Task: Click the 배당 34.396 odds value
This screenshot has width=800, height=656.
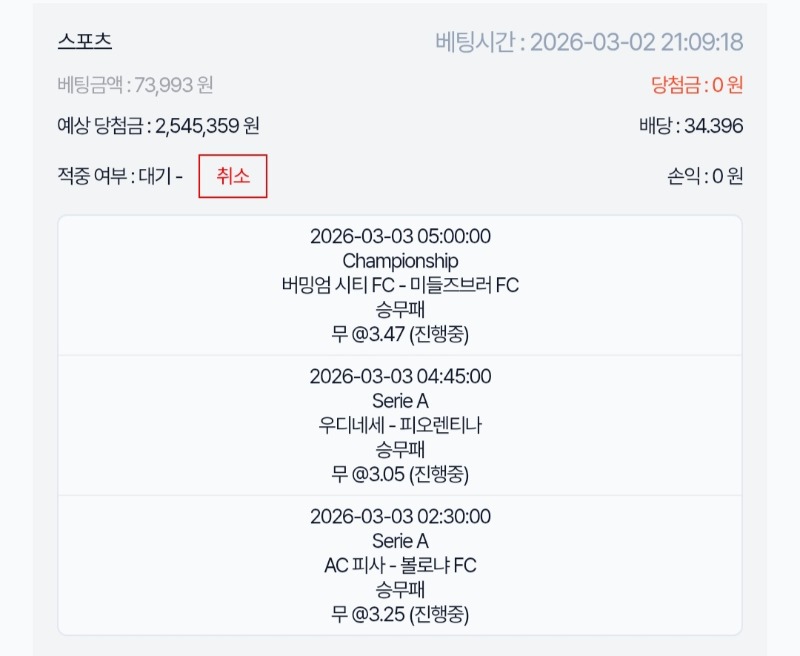Action: 691,127
